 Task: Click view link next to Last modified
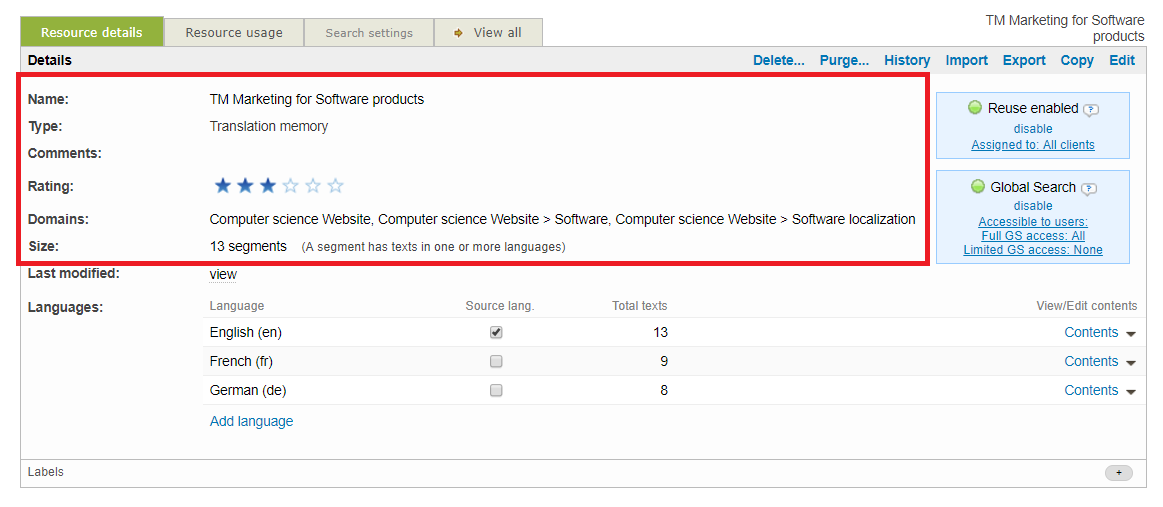(223, 274)
